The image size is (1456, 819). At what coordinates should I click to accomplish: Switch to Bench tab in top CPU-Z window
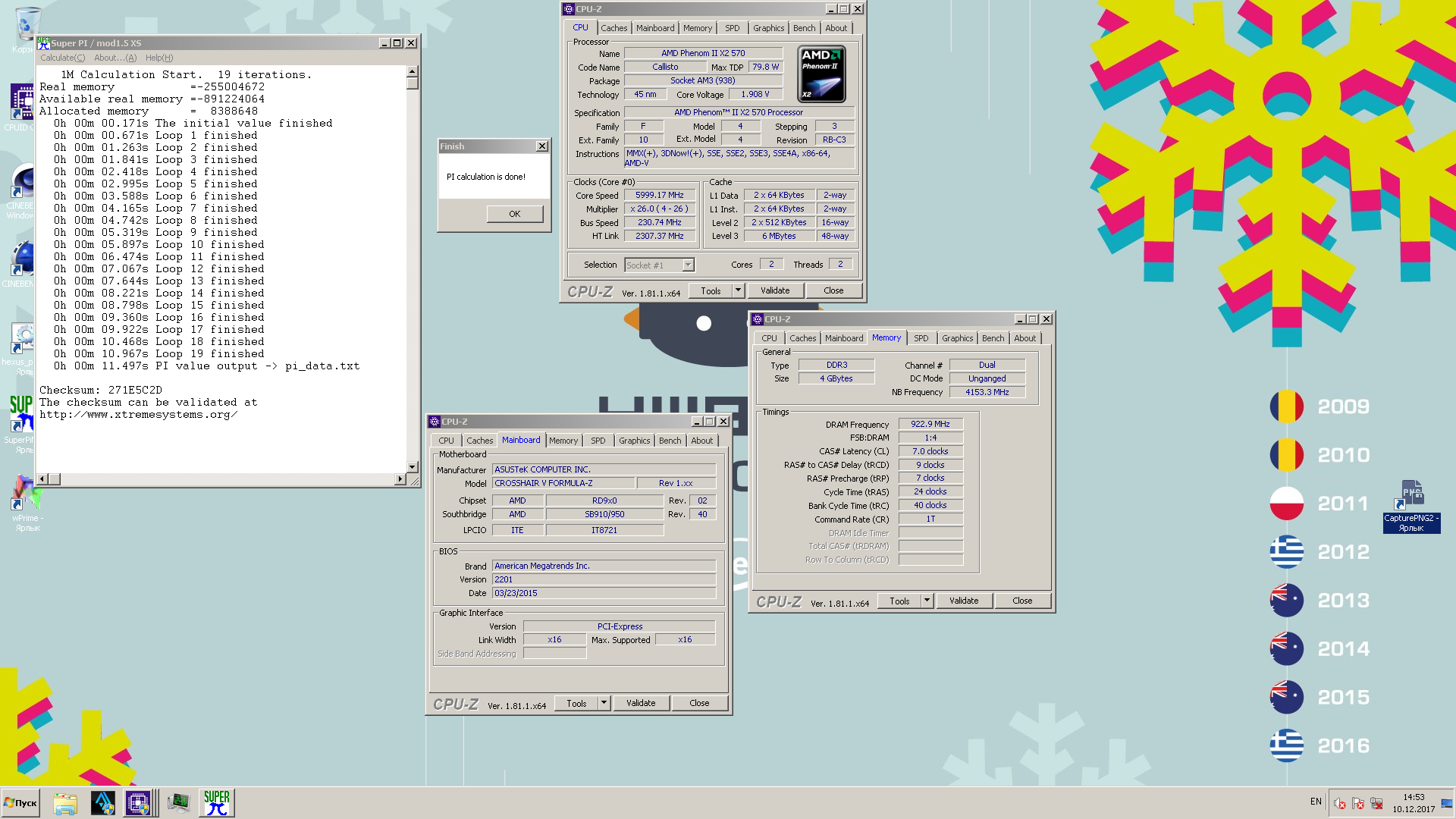[x=804, y=28]
